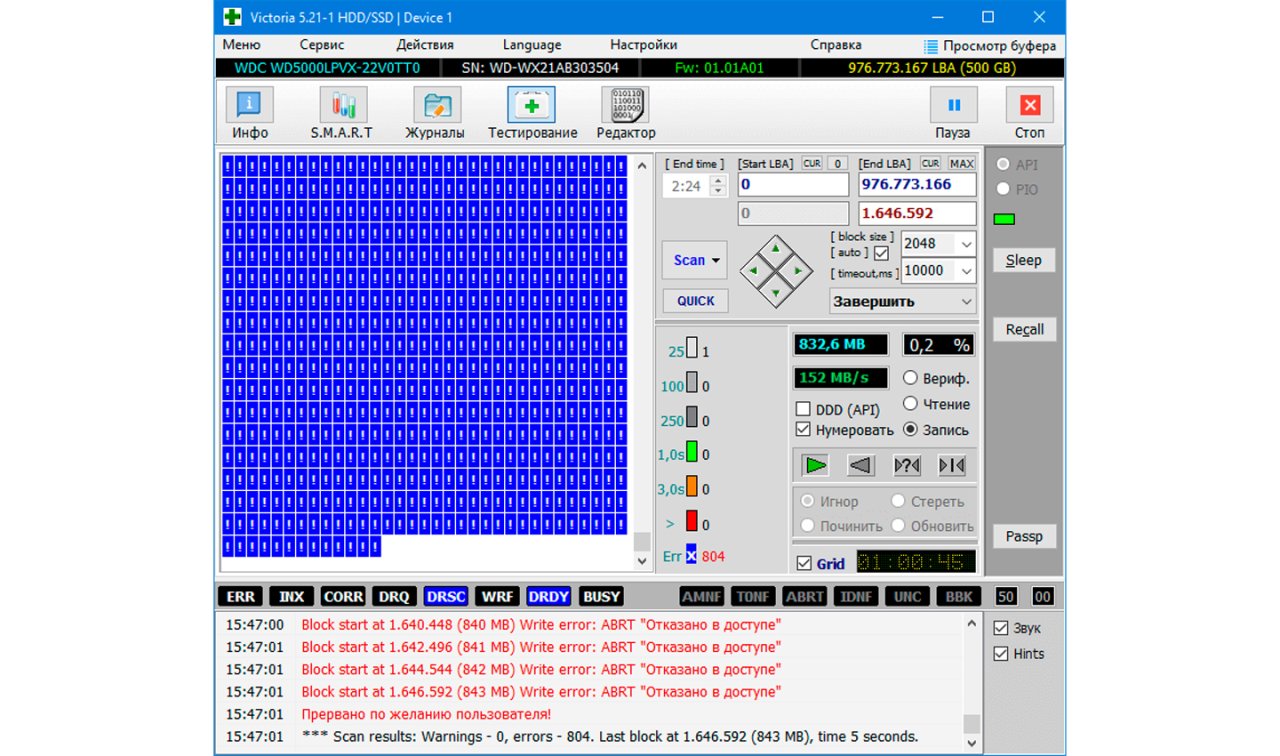
Task: Open the Сервис menu
Action: 322,45
